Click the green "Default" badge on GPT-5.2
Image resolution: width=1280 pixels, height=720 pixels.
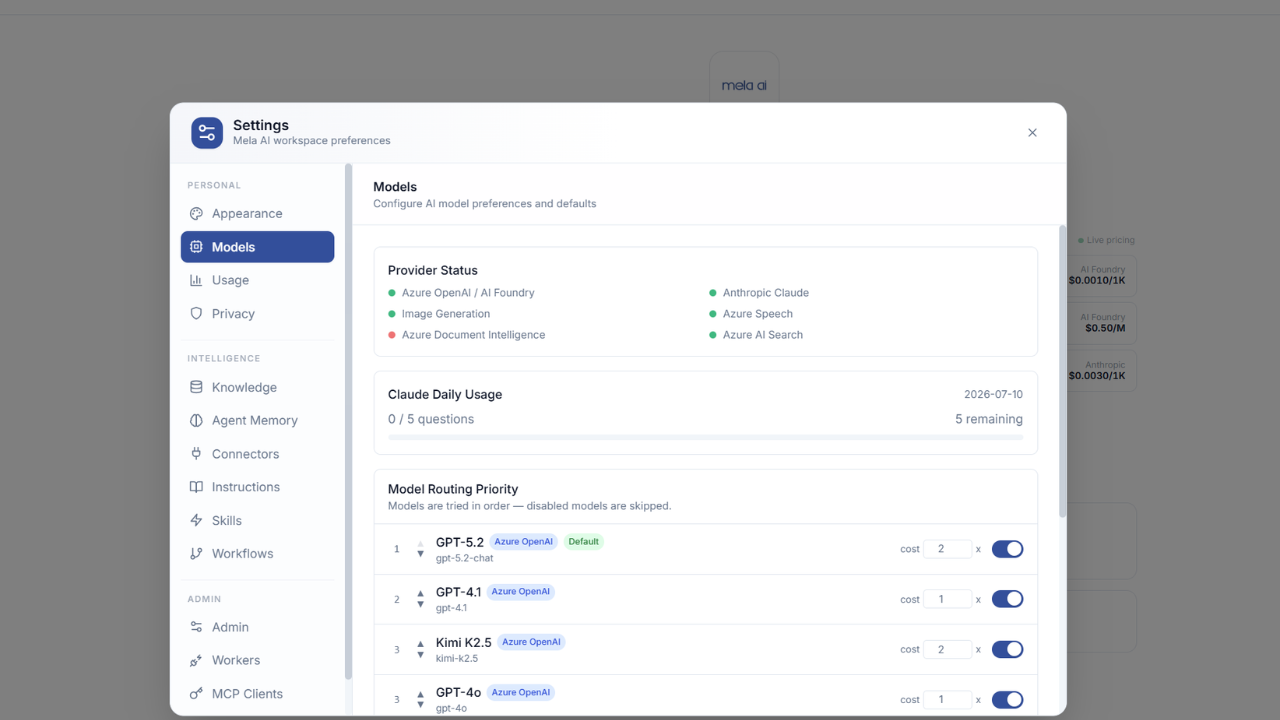tap(583, 542)
